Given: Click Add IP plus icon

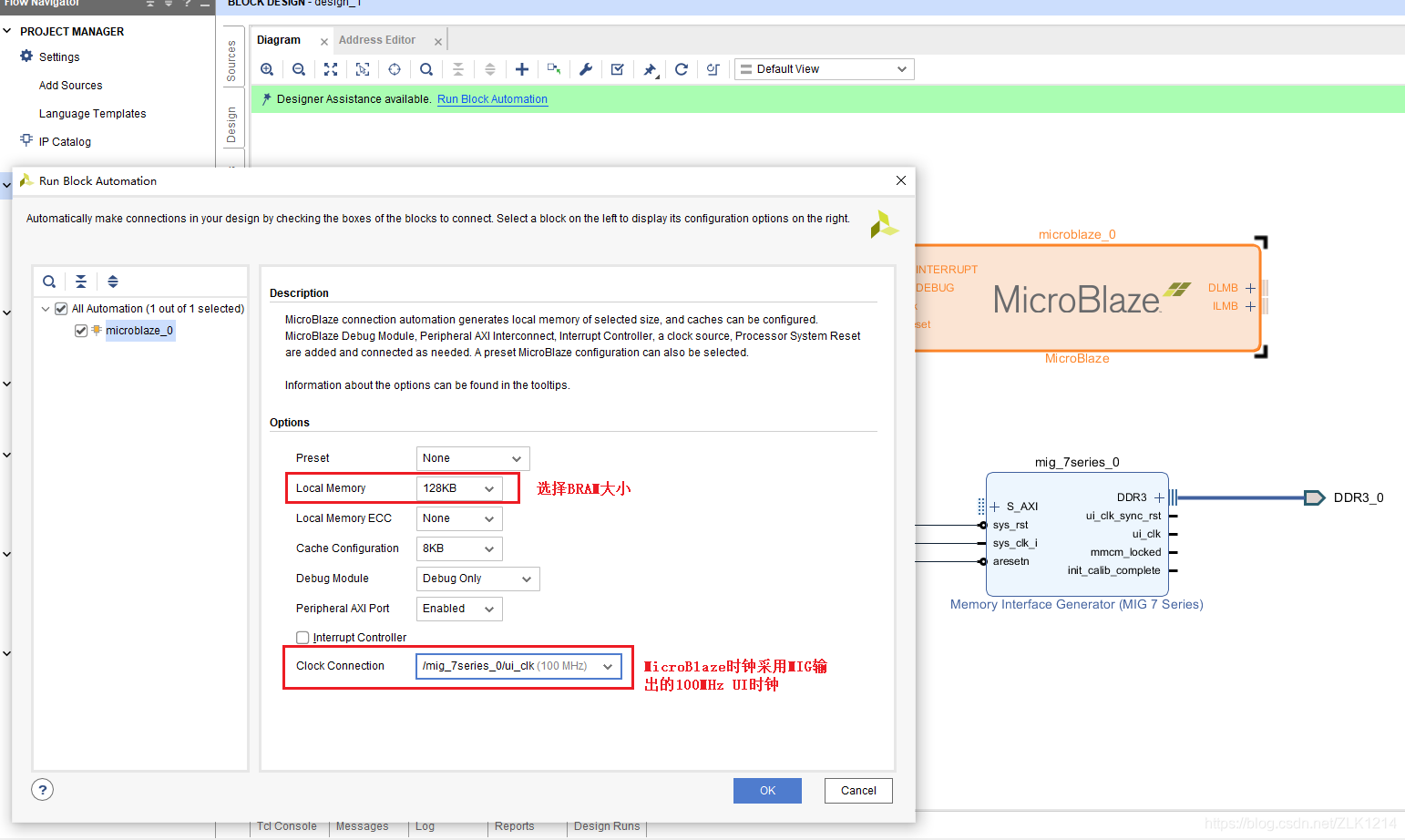Looking at the screenshot, I should tap(522, 69).
